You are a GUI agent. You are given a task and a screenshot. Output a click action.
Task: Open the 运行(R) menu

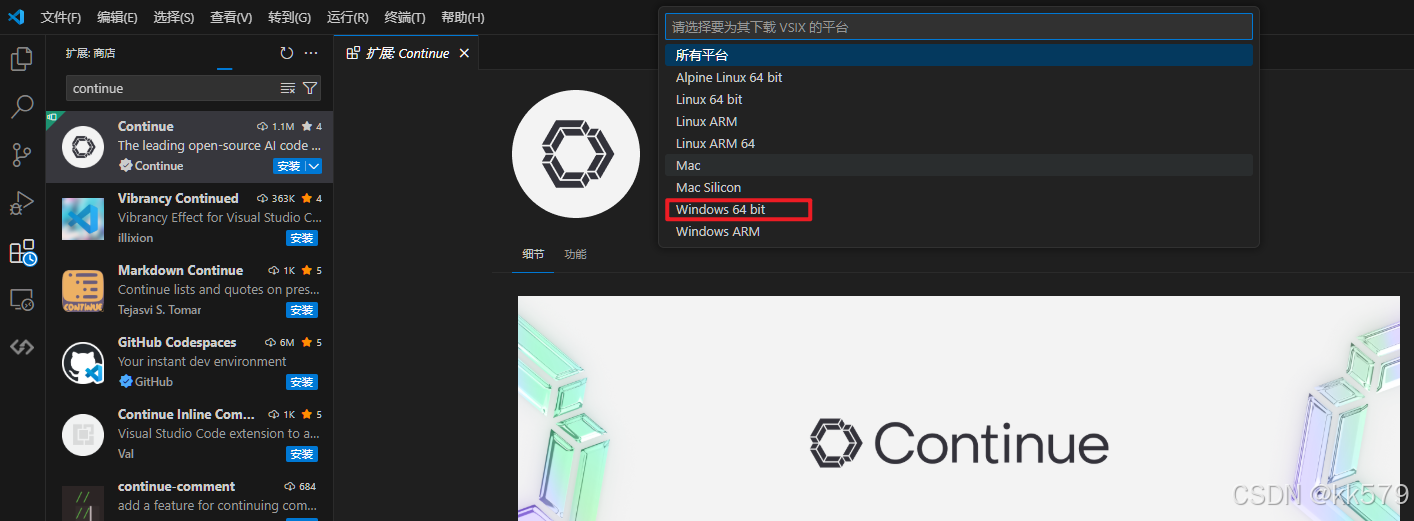pos(348,18)
